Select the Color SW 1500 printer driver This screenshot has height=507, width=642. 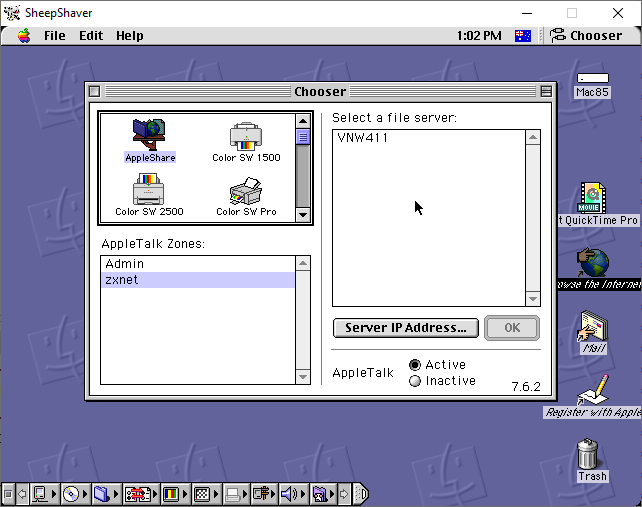pos(246,142)
